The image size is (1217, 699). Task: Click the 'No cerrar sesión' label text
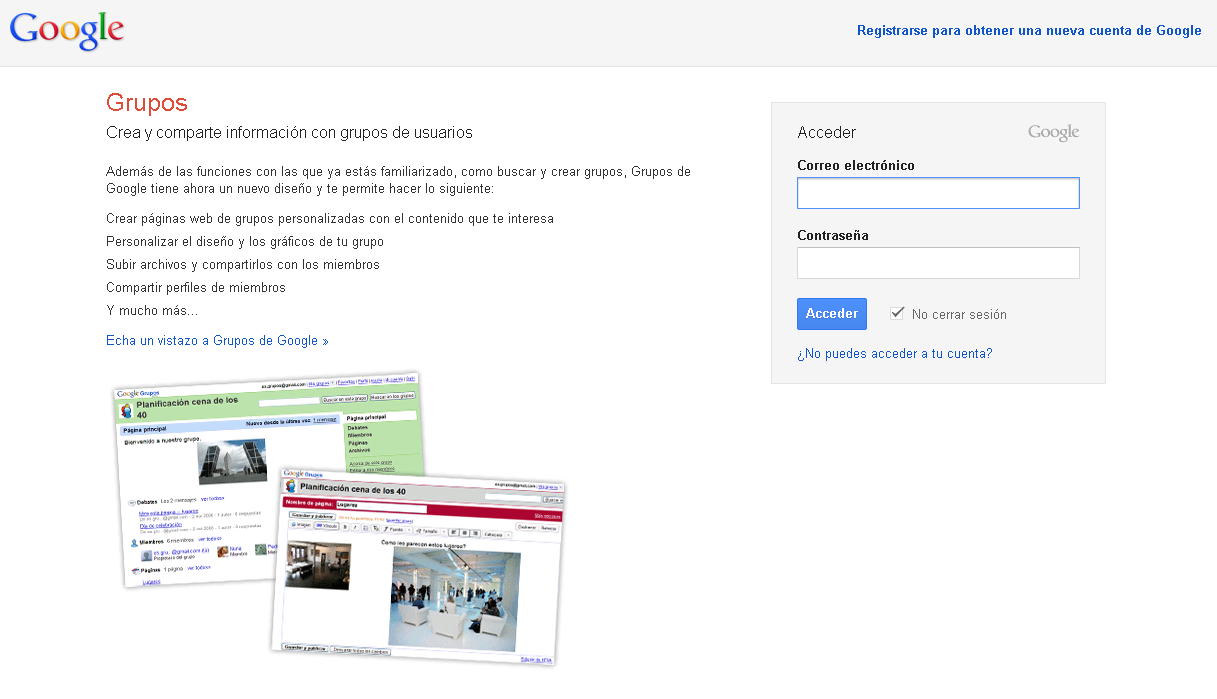(959, 314)
